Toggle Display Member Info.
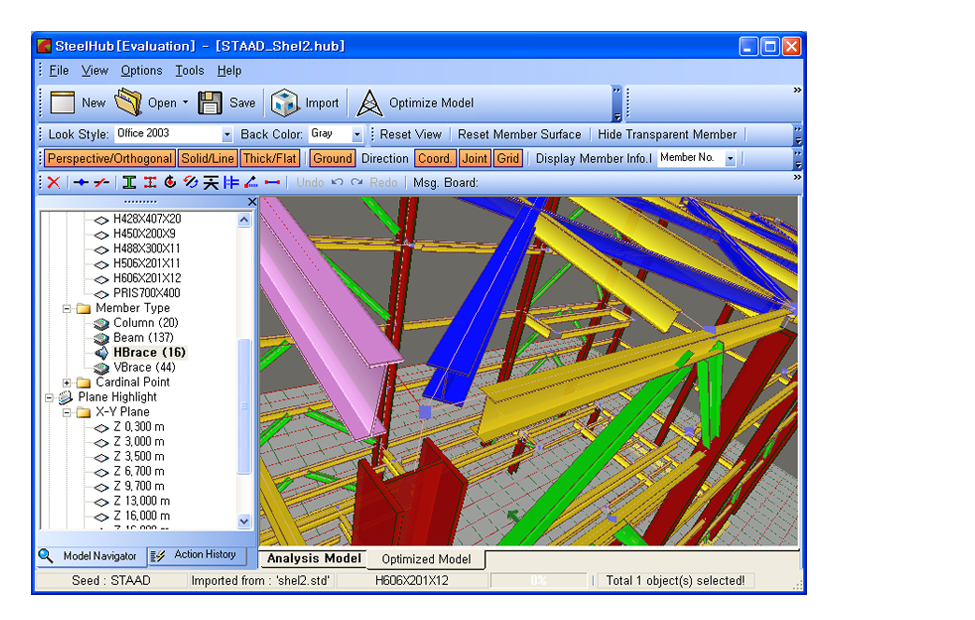This screenshot has width=975, height=620. point(594,159)
